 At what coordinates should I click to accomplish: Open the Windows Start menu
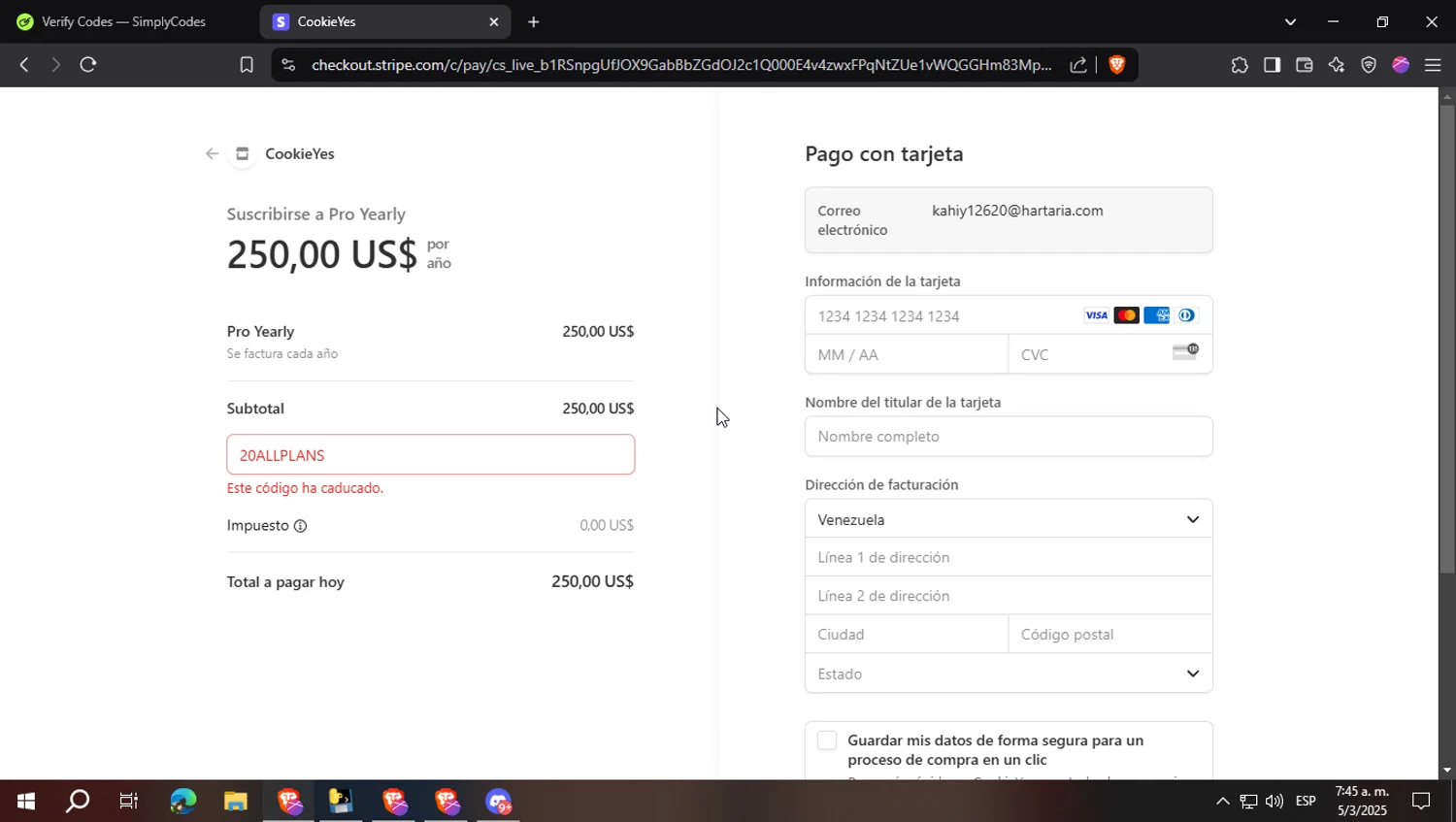pyautogui.click(x=26, y=802)
